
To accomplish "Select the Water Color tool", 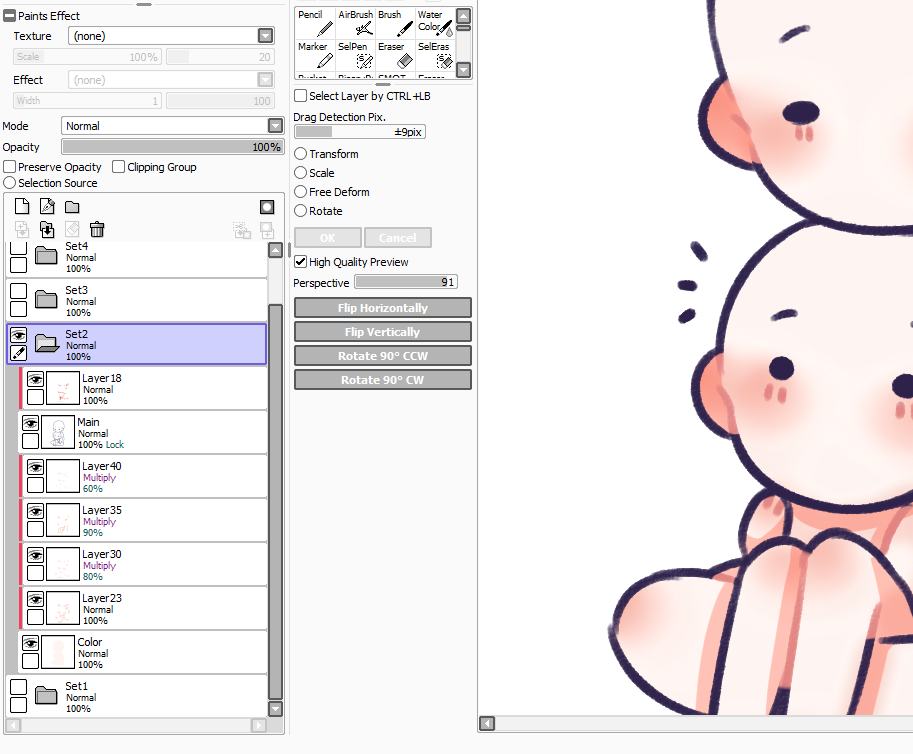I will click(x=434, y=23).
